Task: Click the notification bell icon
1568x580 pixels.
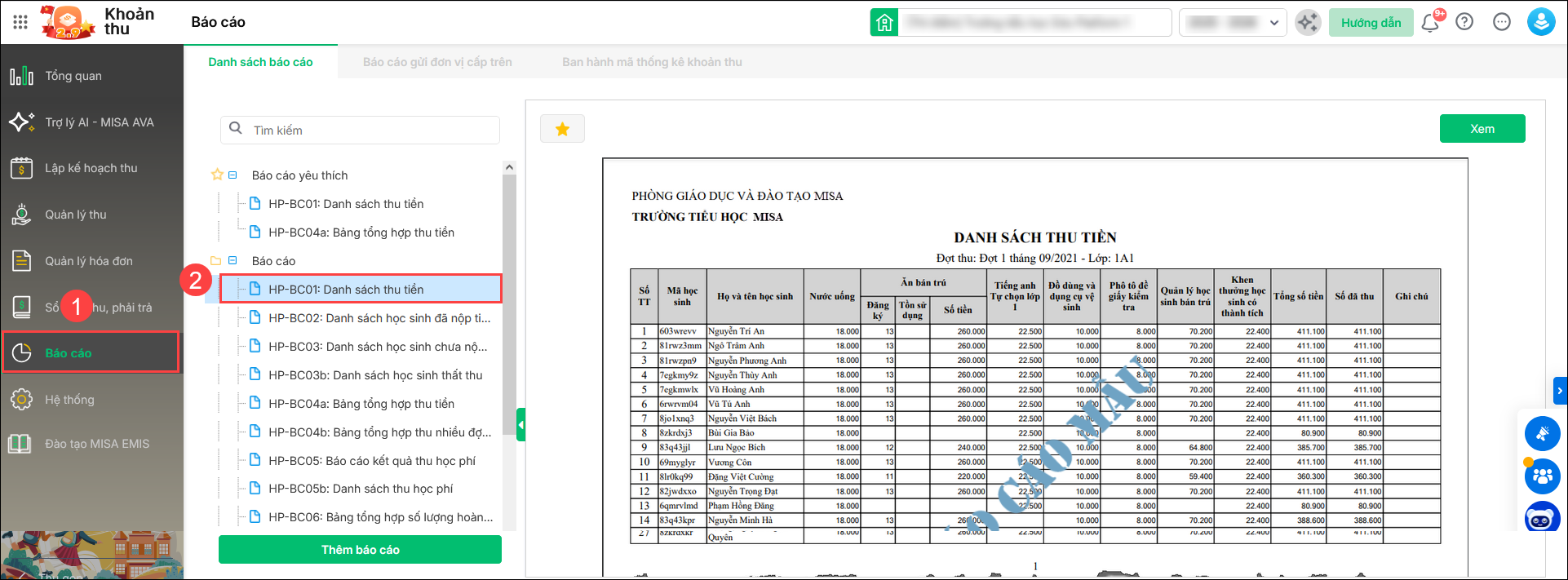Action: coord(1430,23)
